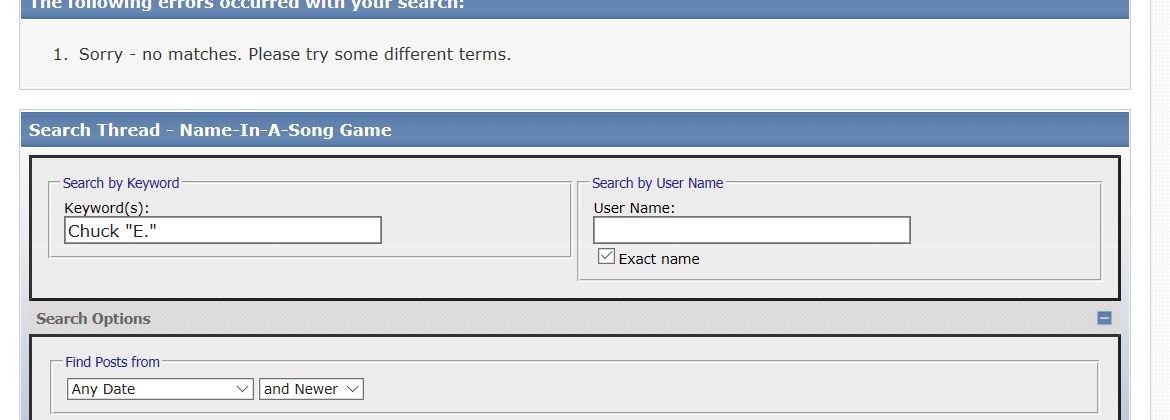Click the chevron arrow on Any Date selector
The width and height of the screenshot is (1170, 420).
[x=242, y=389]
